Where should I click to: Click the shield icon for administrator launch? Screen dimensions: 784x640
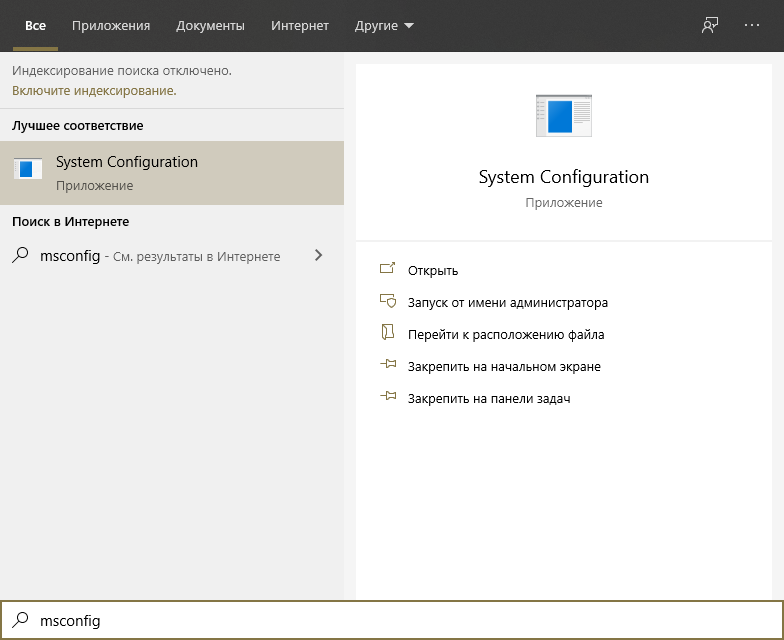[388, 300]
